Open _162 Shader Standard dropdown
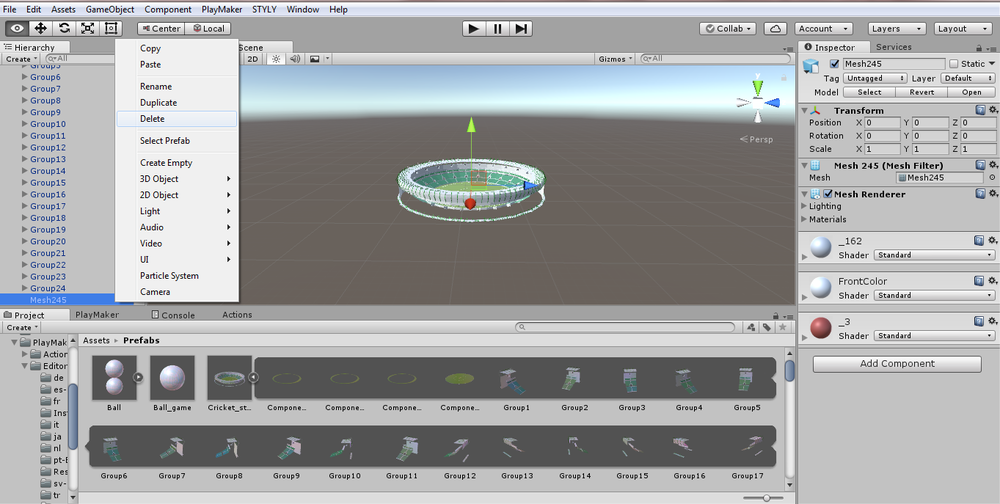The height and width of the screenshot is (504, 1000). (x=934, y=255)
